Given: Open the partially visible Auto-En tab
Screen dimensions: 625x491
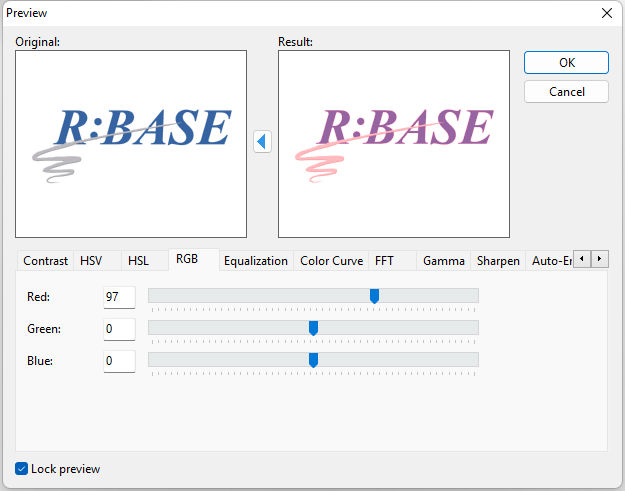Looking at the screenshot, I should (550, 261).
